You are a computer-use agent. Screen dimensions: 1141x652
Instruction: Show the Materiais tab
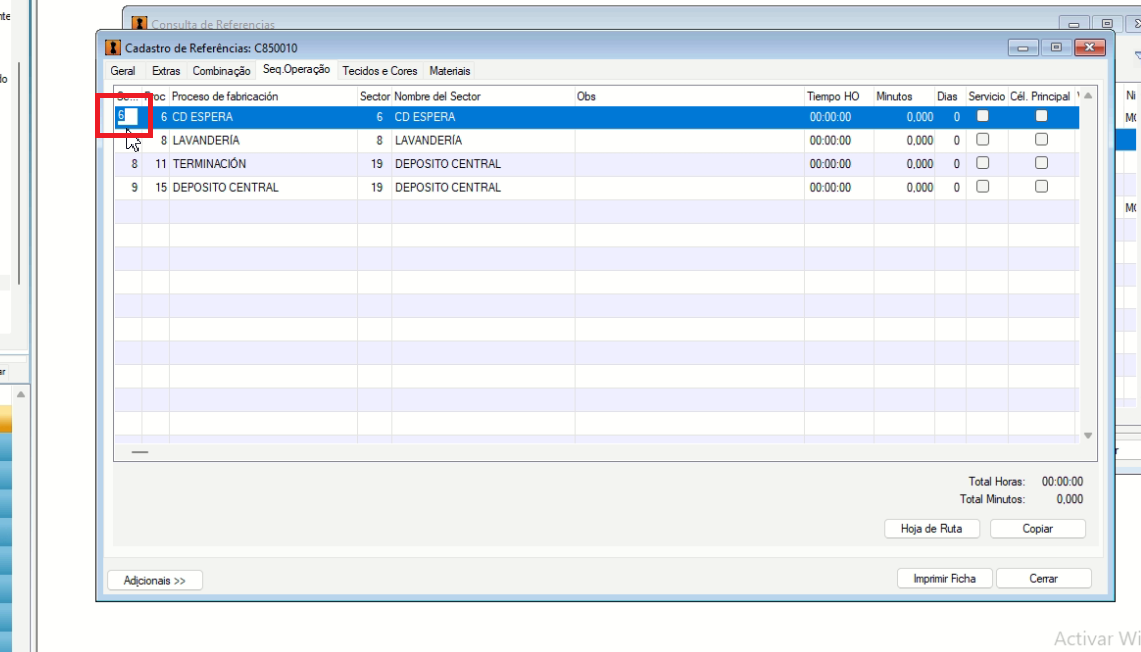coord(450,71)
